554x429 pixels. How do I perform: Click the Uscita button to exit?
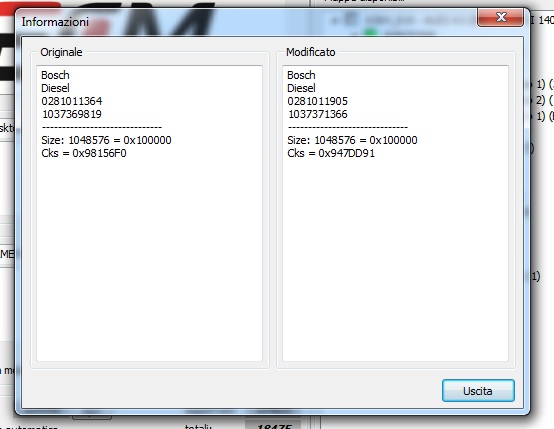[x=478, y=391]
